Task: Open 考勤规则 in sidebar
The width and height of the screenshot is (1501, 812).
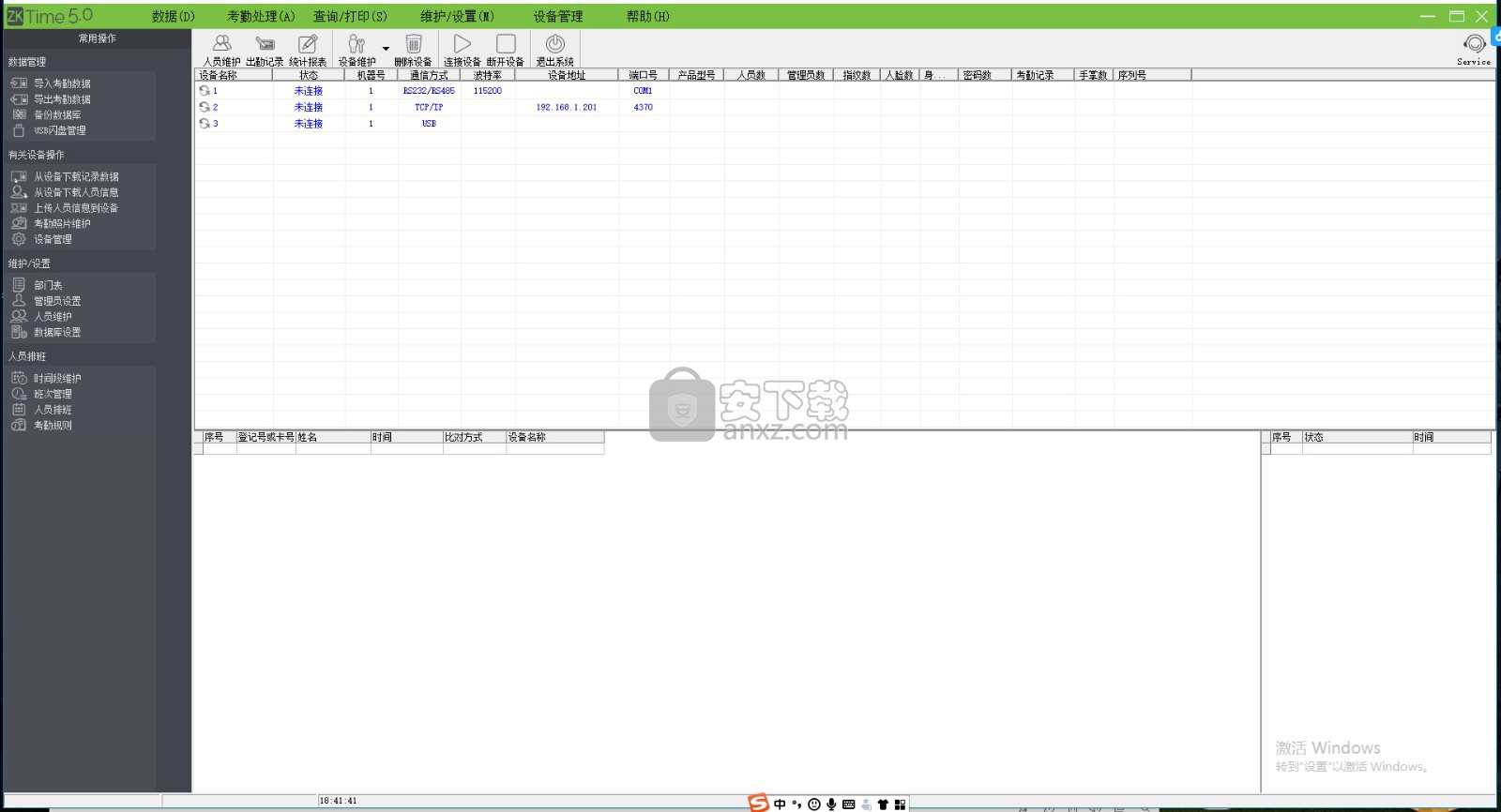Action: 53,426
